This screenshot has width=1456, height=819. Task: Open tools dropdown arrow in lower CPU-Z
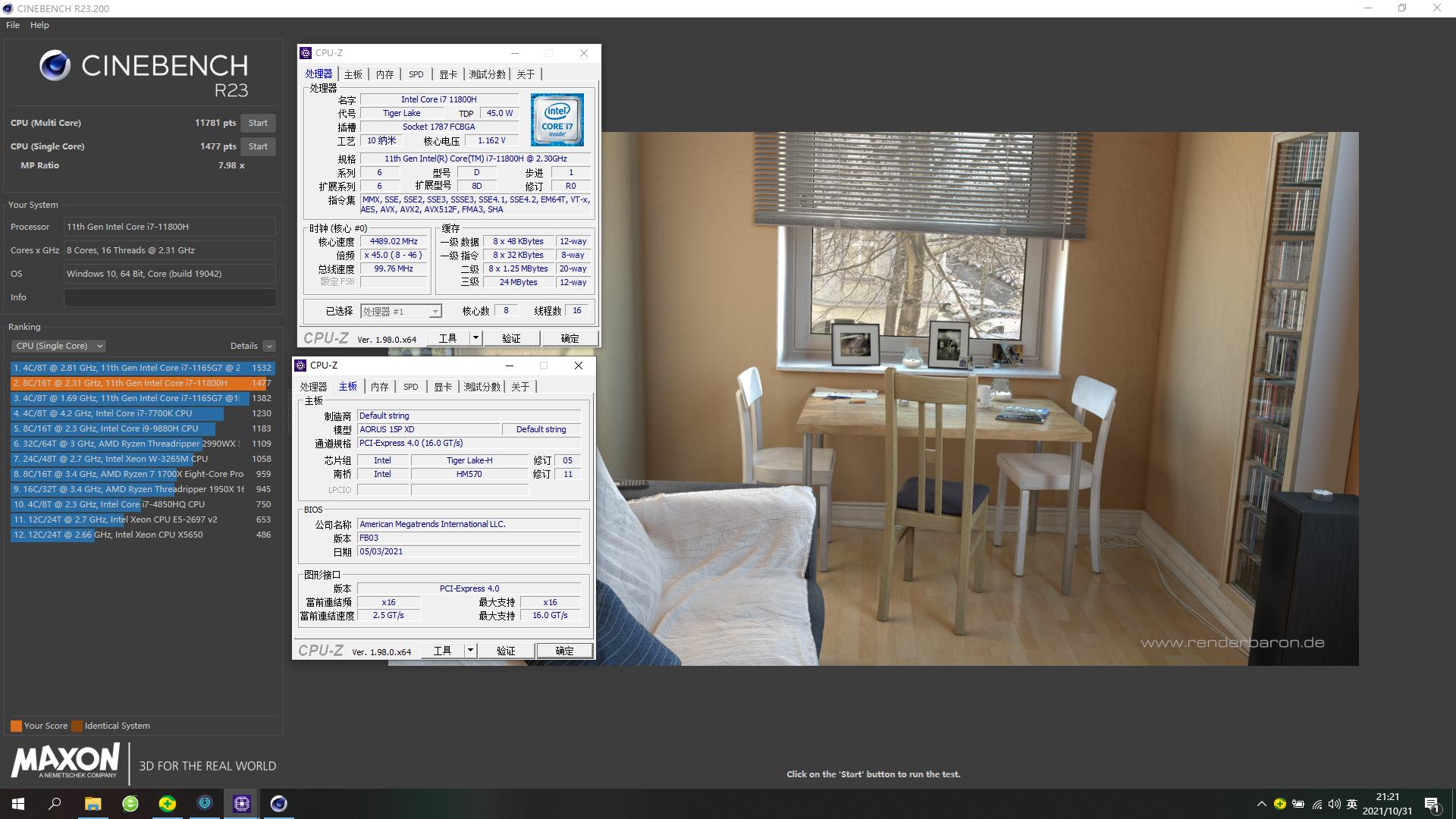(x=470, y=651)
